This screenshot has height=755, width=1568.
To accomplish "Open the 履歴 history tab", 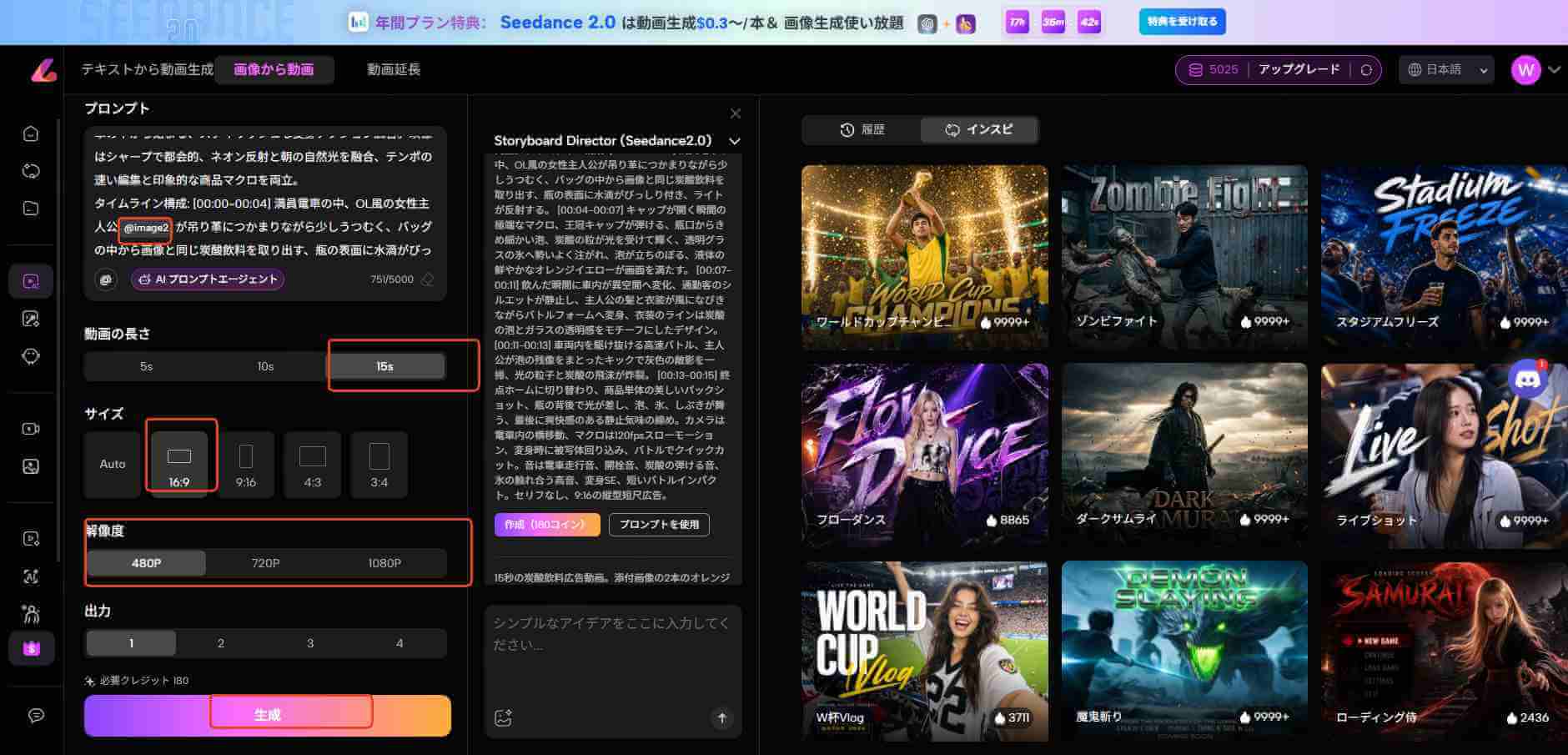I will [862, 129].
